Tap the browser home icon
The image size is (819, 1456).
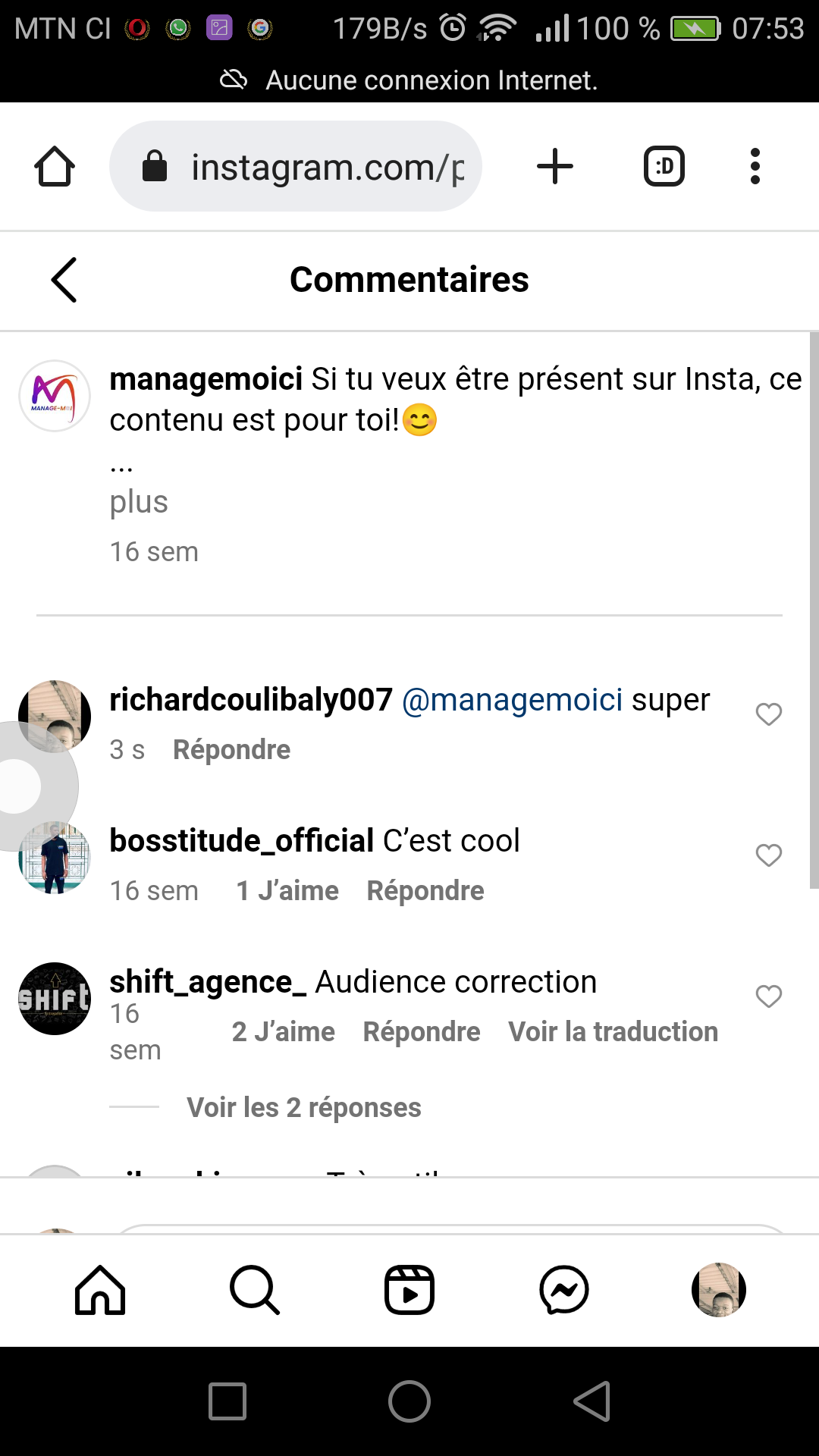[55, 166]
